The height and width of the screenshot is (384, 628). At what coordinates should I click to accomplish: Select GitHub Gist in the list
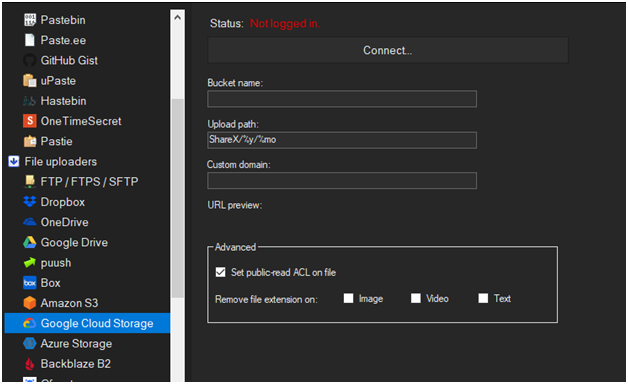pyautogui.click(x=69, y=60)
